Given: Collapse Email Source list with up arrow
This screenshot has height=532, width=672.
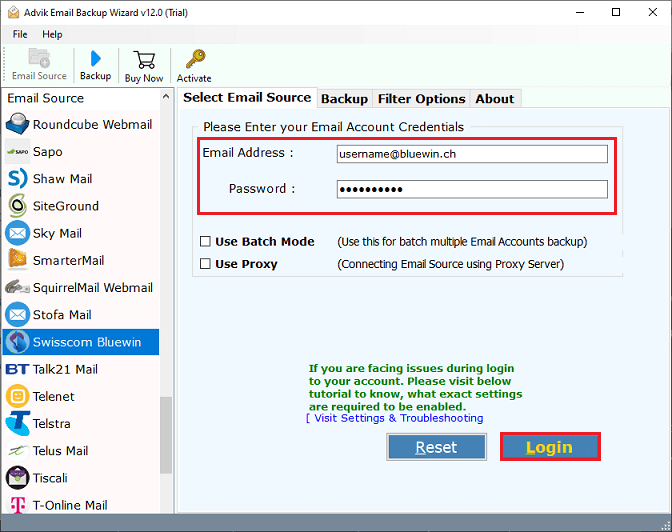Looking at the screenshot, I should click(x=166, y=97).
